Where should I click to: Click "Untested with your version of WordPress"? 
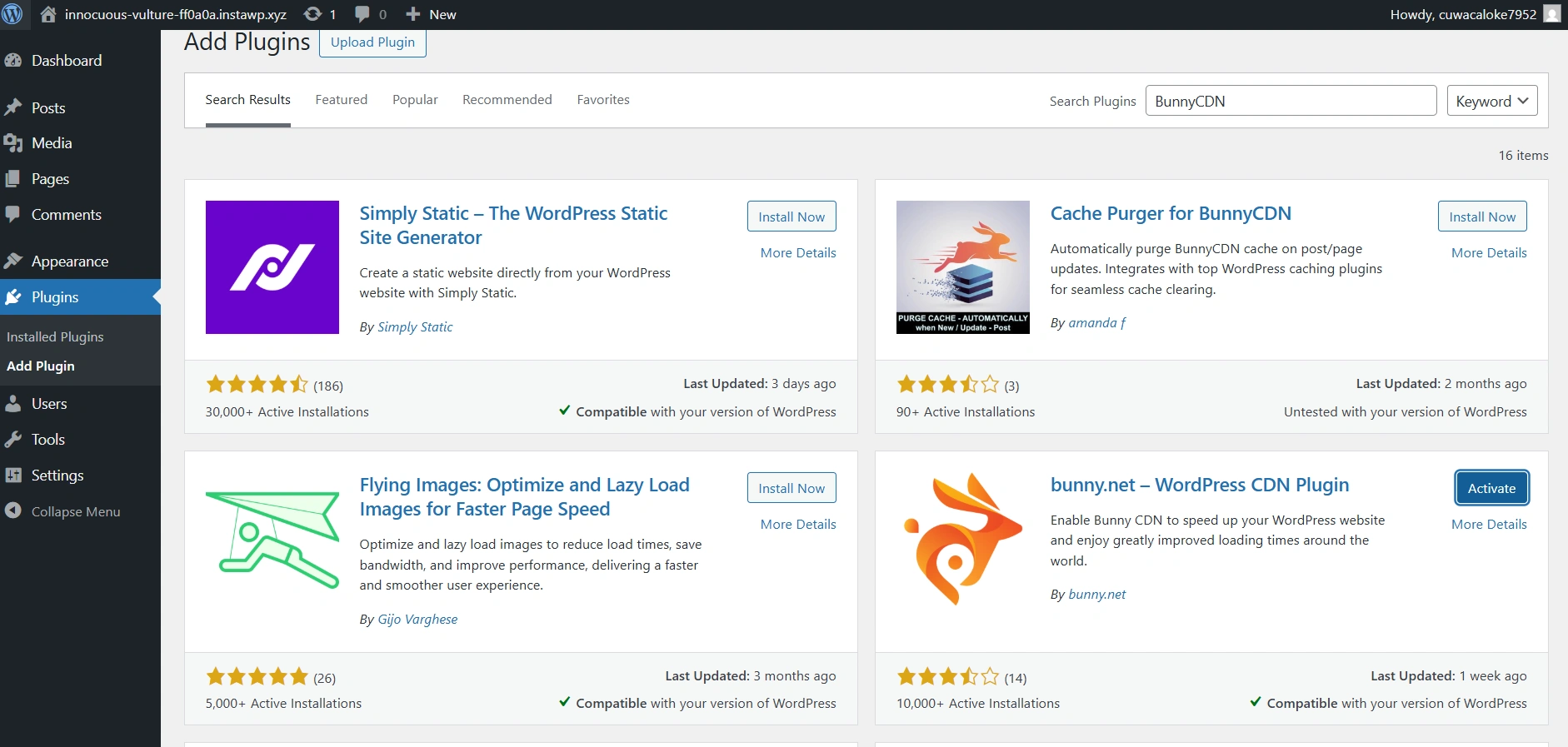1406,412
